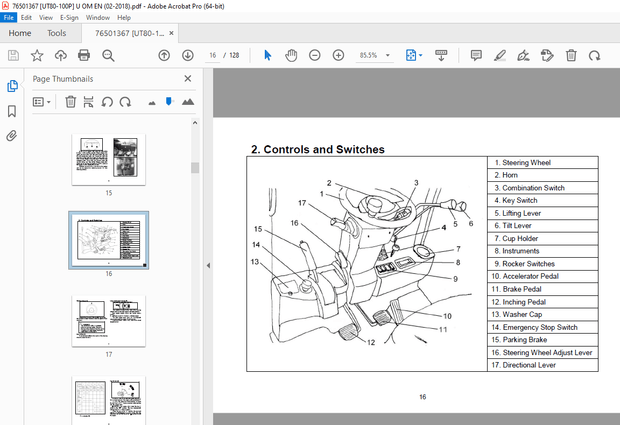The width and height of the screenshot is (620, 425).
Task: Close the Page Thumbnails panel
Action: 188,79
